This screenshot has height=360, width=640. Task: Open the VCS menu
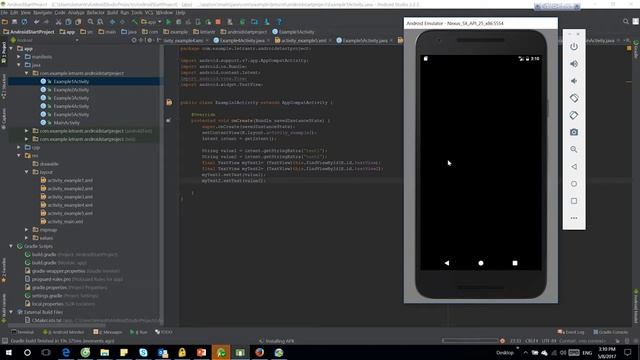click(x=149, y=13)
